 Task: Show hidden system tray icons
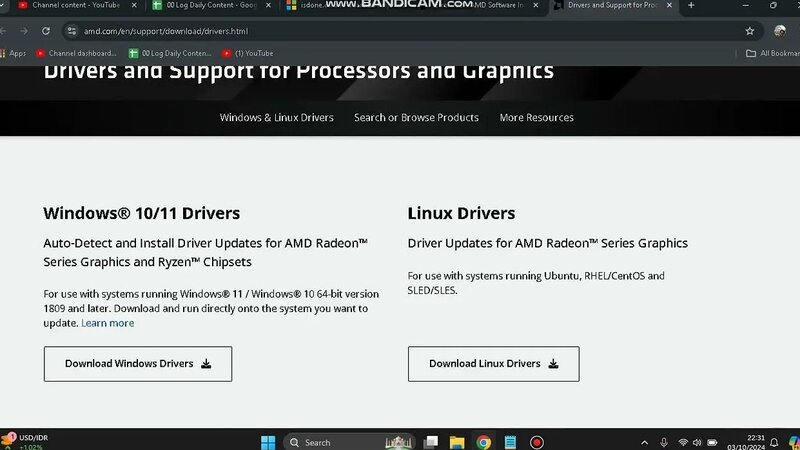click(644, 443)
